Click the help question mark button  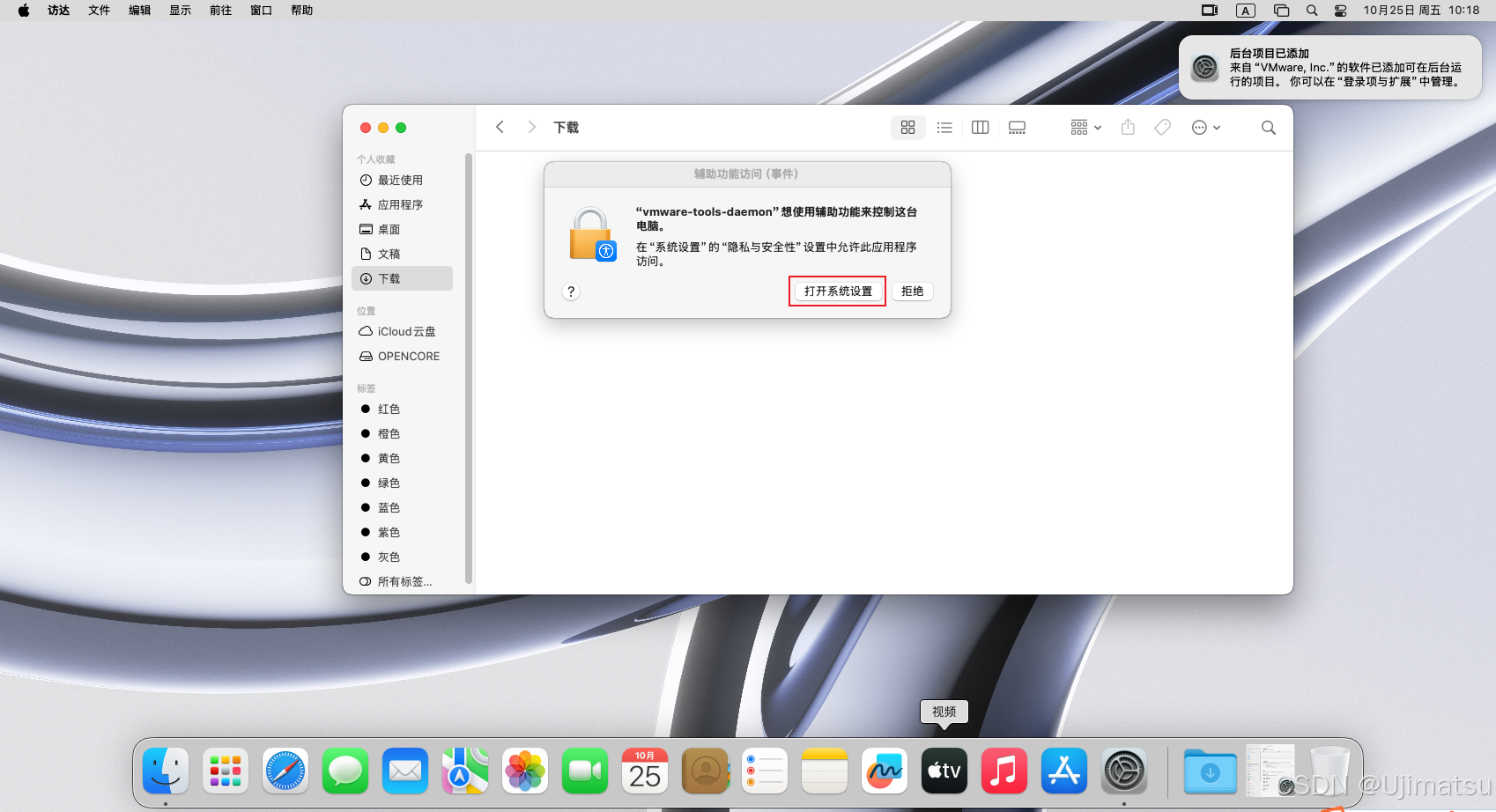click(x=571, y=292)
